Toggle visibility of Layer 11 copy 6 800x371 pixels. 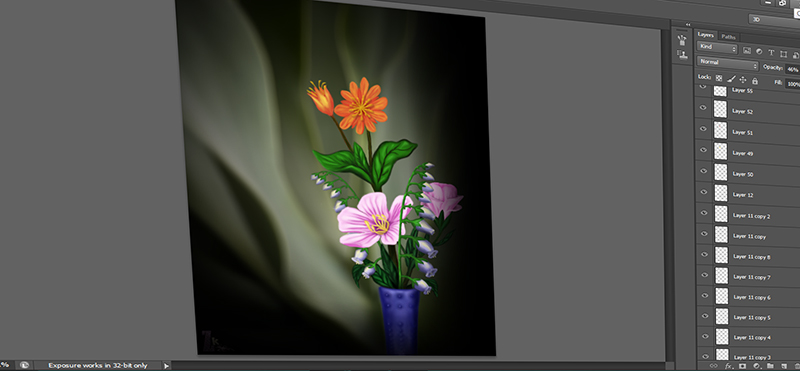[705, 295]
